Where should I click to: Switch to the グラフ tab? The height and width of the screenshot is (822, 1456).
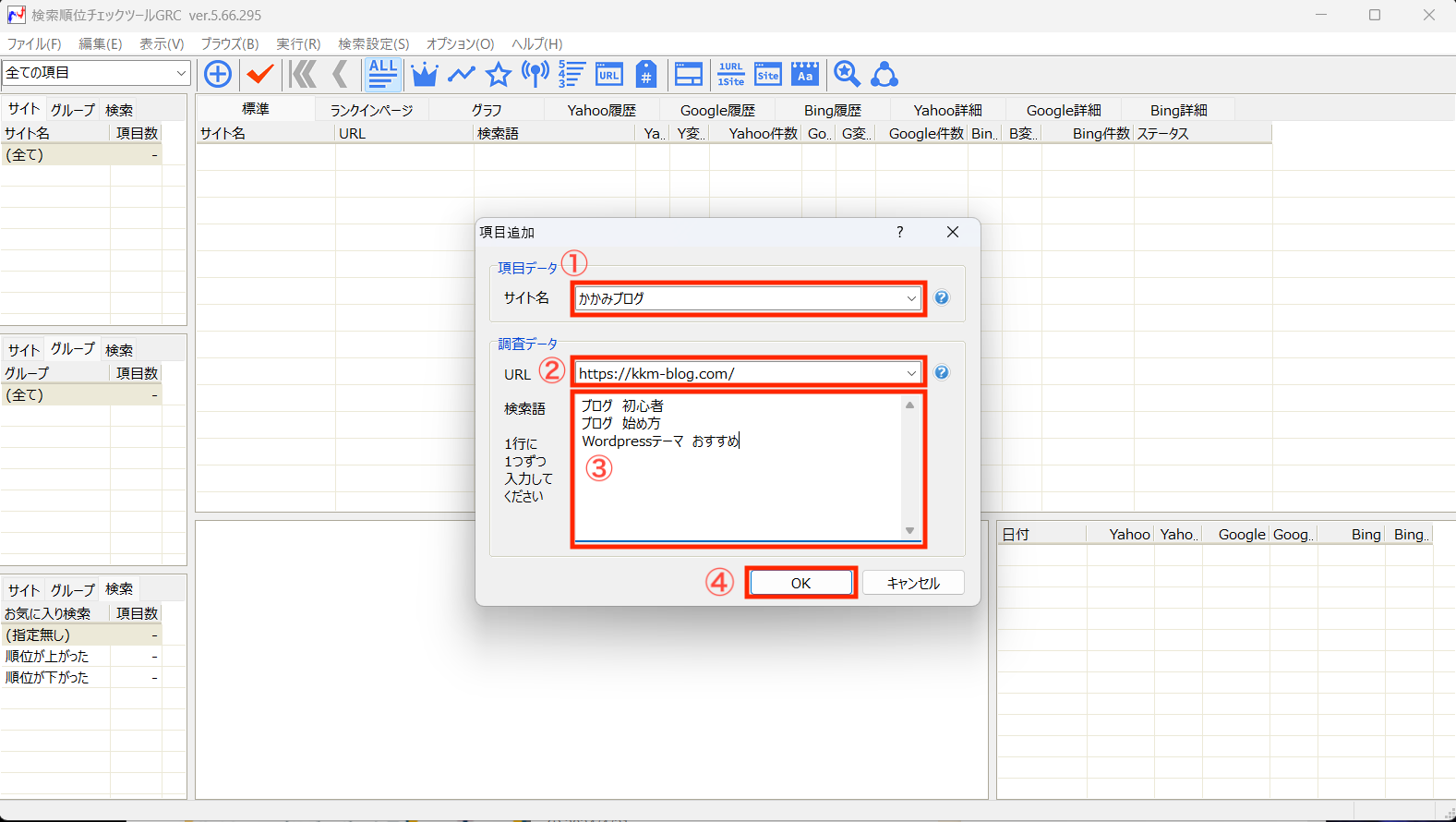point(487,110)
